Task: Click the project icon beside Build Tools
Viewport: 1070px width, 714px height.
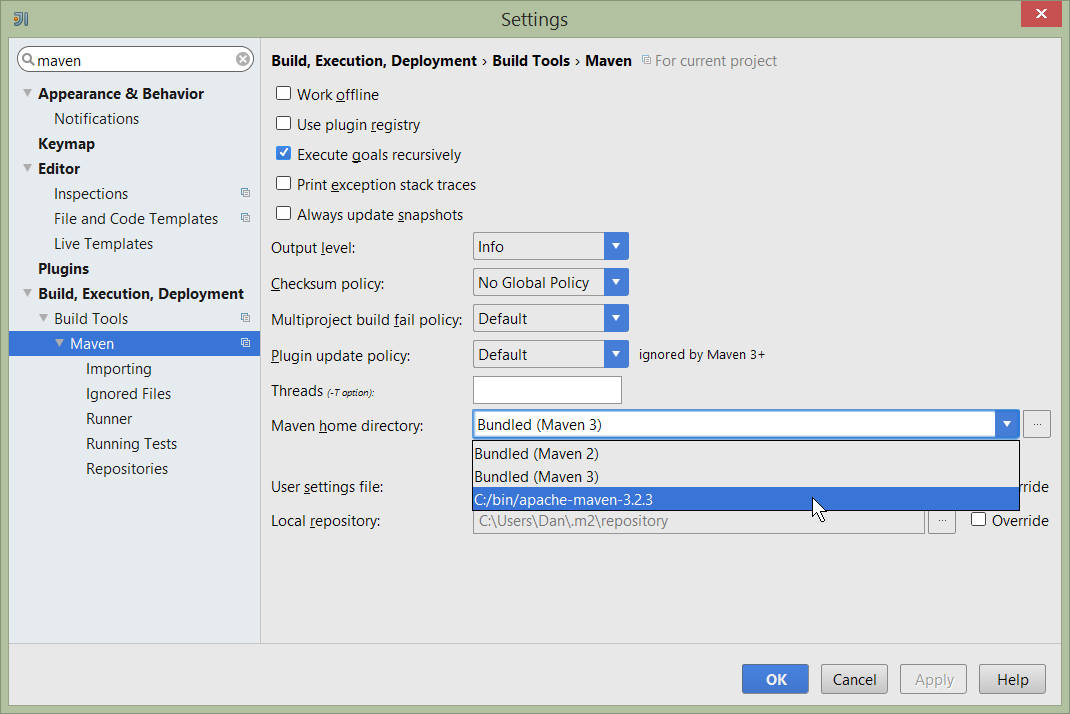Action: tap(245, 318)
